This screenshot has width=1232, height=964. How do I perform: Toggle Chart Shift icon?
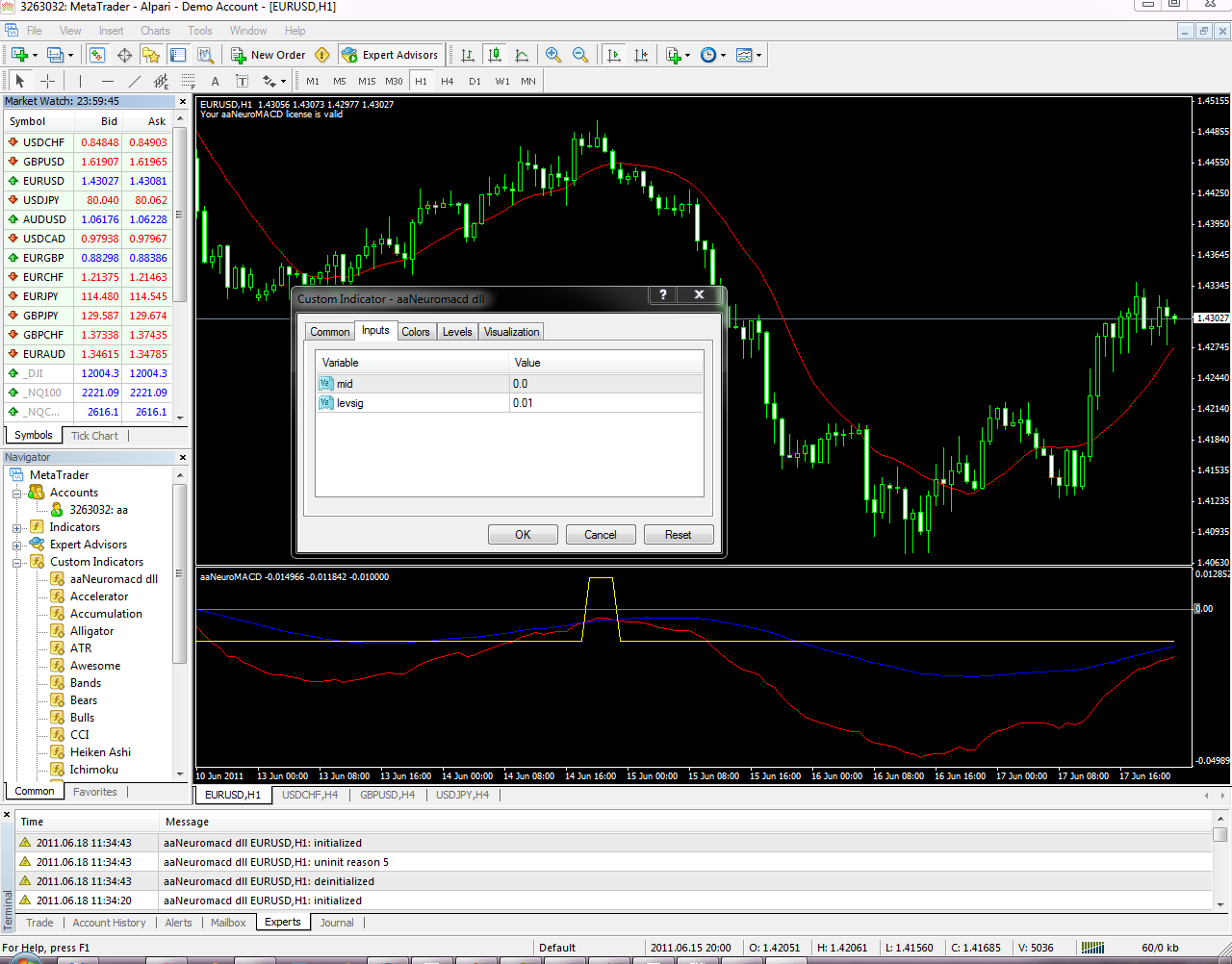tap(641, 55)
